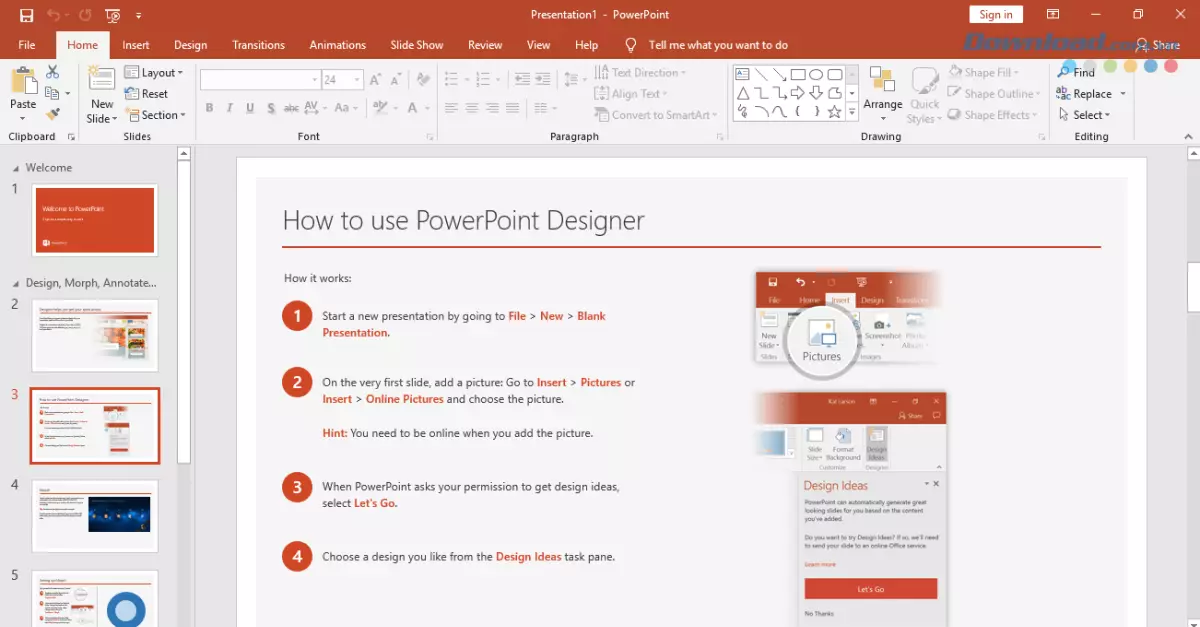Decrease font size icon
The height and width of the screenshot is (627, 1200).
(396, 79)
